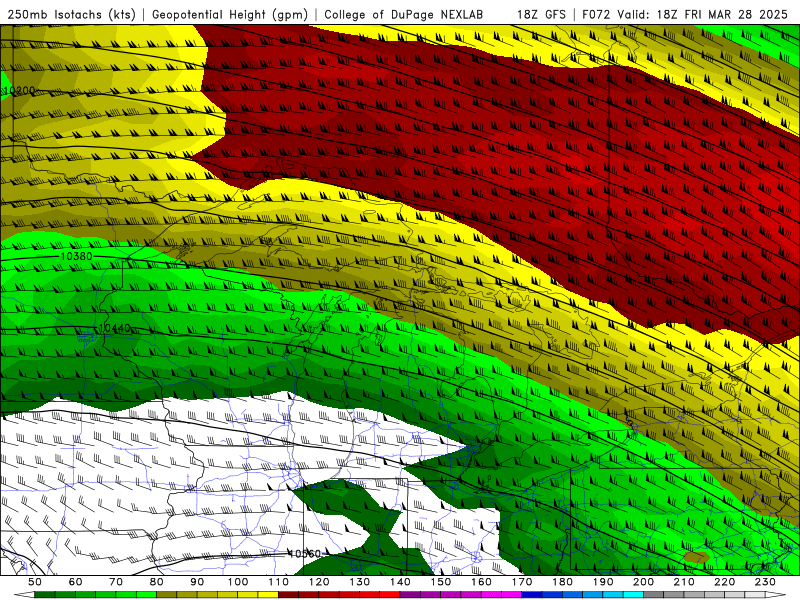Click the 180 value on the color scale
This screenshot has width=800, height=600.
point(563,582)
